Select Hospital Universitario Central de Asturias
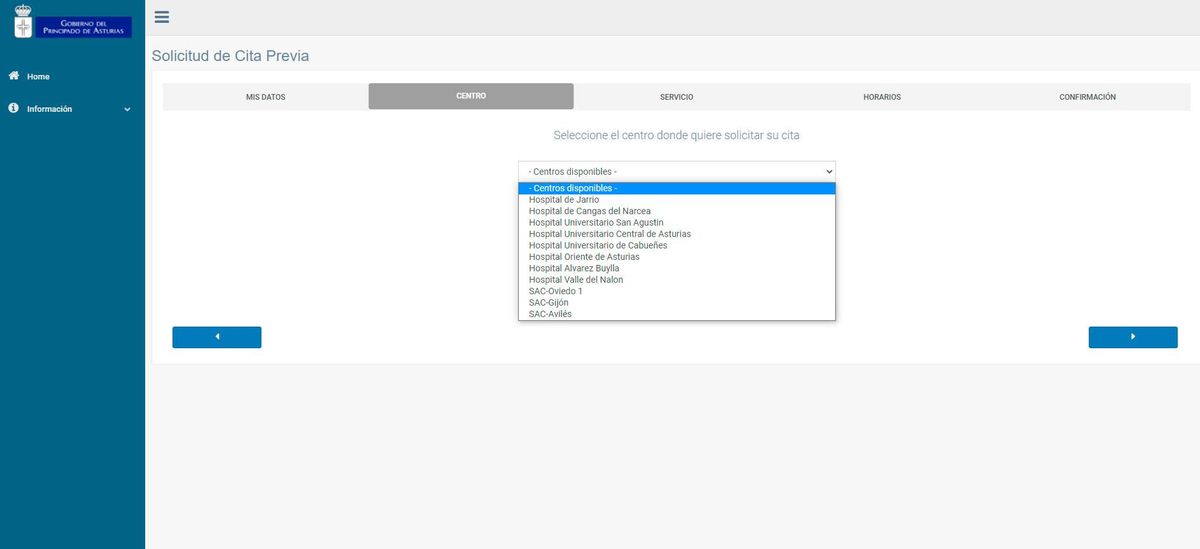1200x549 pixels. pos(609,234)
